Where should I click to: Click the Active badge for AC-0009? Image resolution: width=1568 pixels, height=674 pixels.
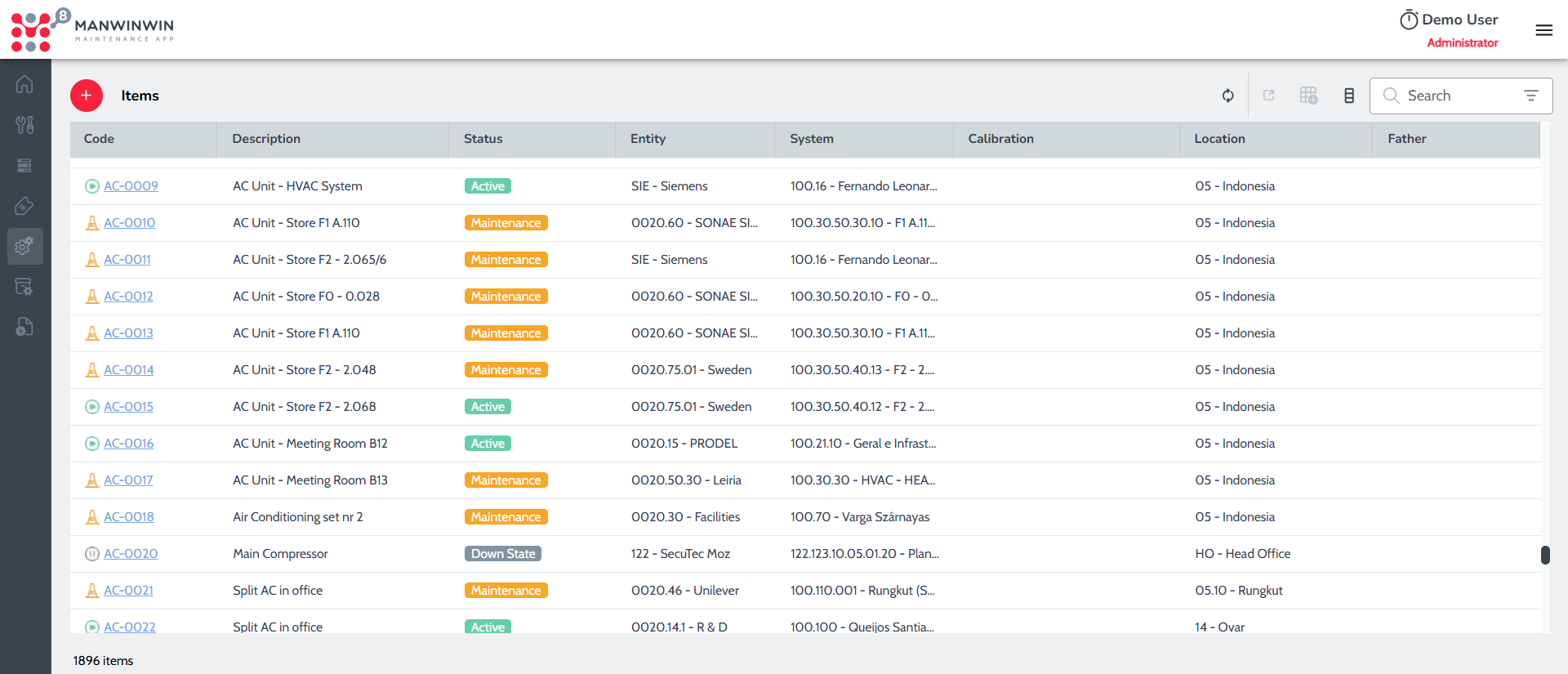(488, 186)
